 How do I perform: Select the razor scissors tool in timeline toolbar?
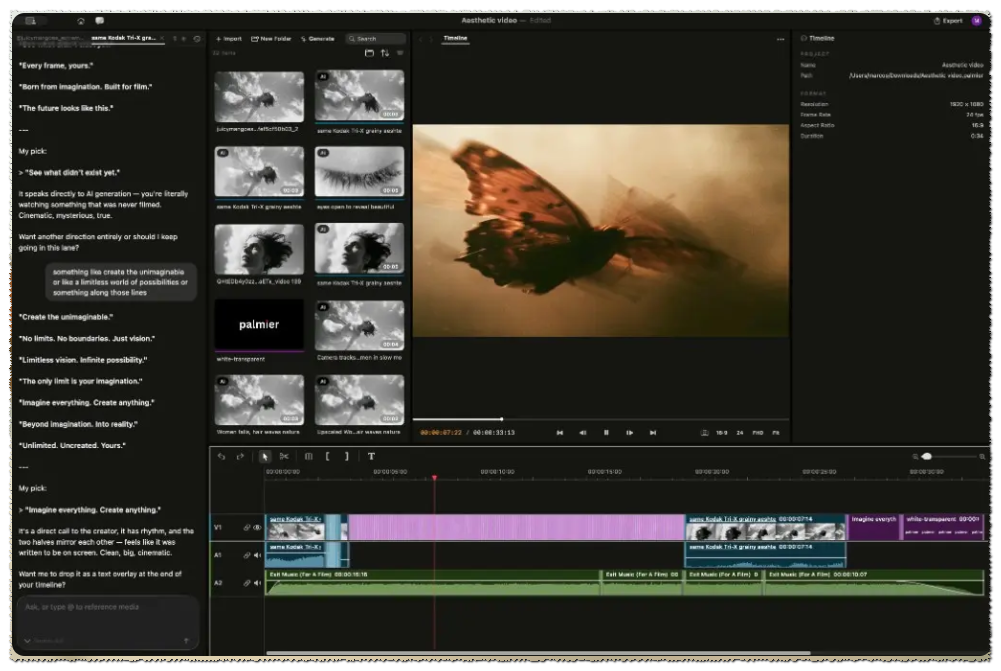pyautogui.click(x=284, y=456)
